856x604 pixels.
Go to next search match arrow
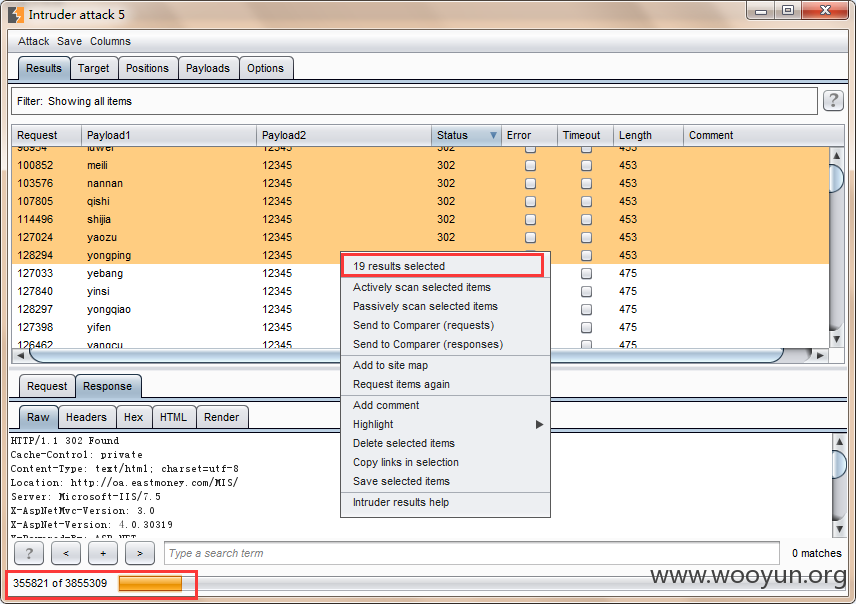click(x=140, y=553)
